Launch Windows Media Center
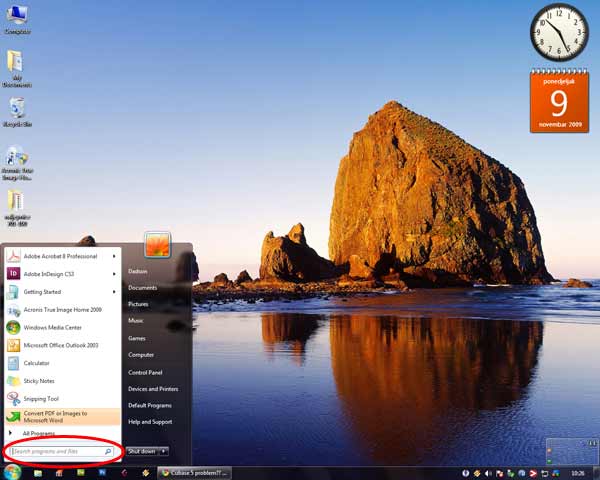 [x=52, y=327]
